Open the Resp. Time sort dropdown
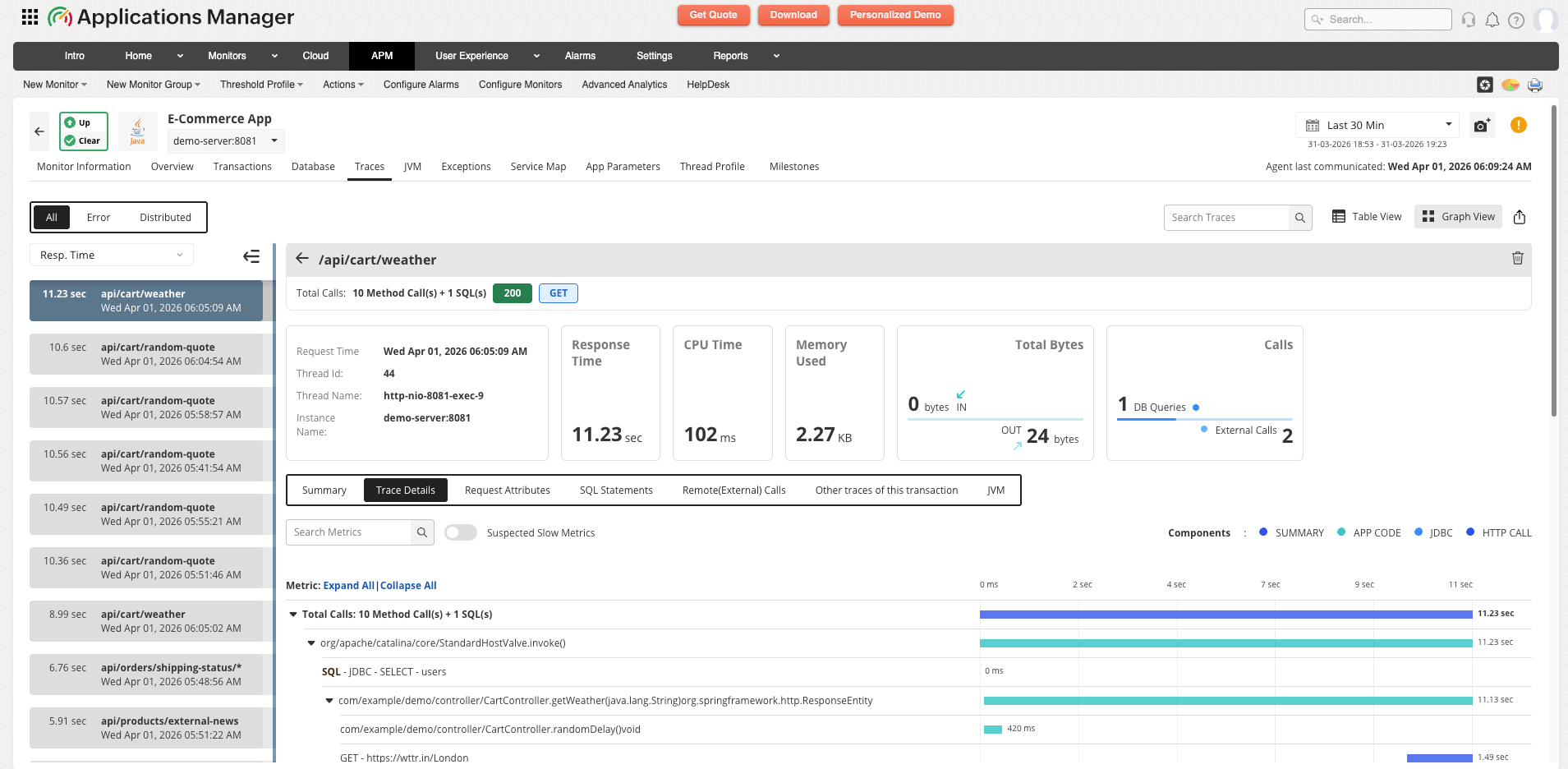Screen dimensions: 1568x769 click(112, 256)
